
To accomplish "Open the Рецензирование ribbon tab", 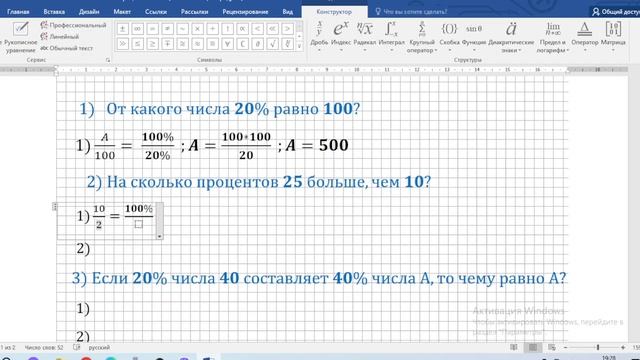I will click(245, 12).
